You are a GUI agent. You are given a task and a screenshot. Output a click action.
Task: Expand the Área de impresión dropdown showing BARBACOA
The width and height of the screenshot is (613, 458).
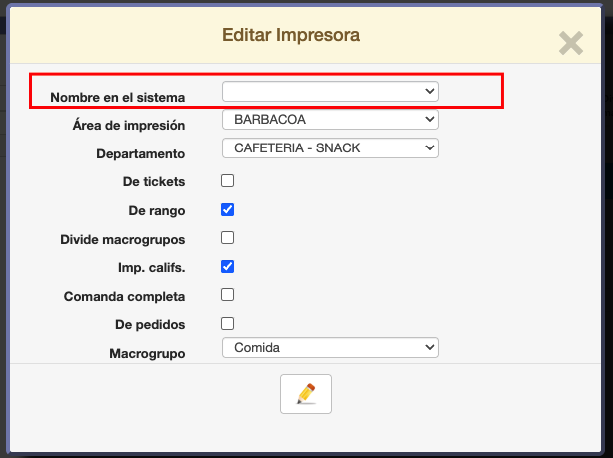[330, 120]
